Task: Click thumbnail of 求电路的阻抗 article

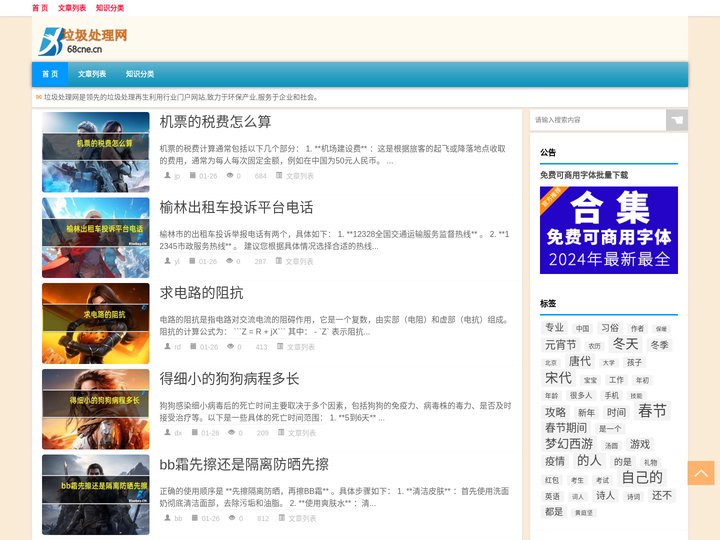Action: pos(96,323)
